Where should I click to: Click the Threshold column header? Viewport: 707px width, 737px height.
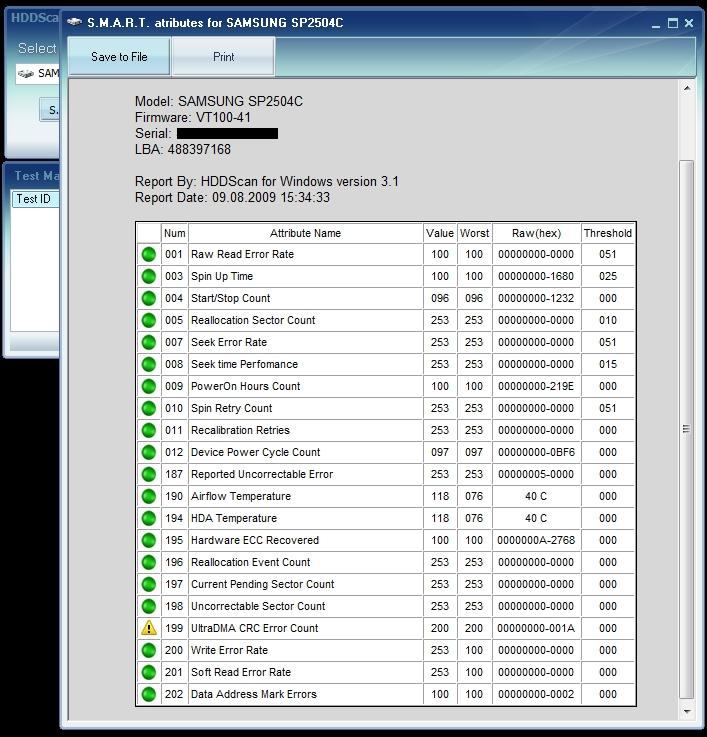tap(608, 233)
